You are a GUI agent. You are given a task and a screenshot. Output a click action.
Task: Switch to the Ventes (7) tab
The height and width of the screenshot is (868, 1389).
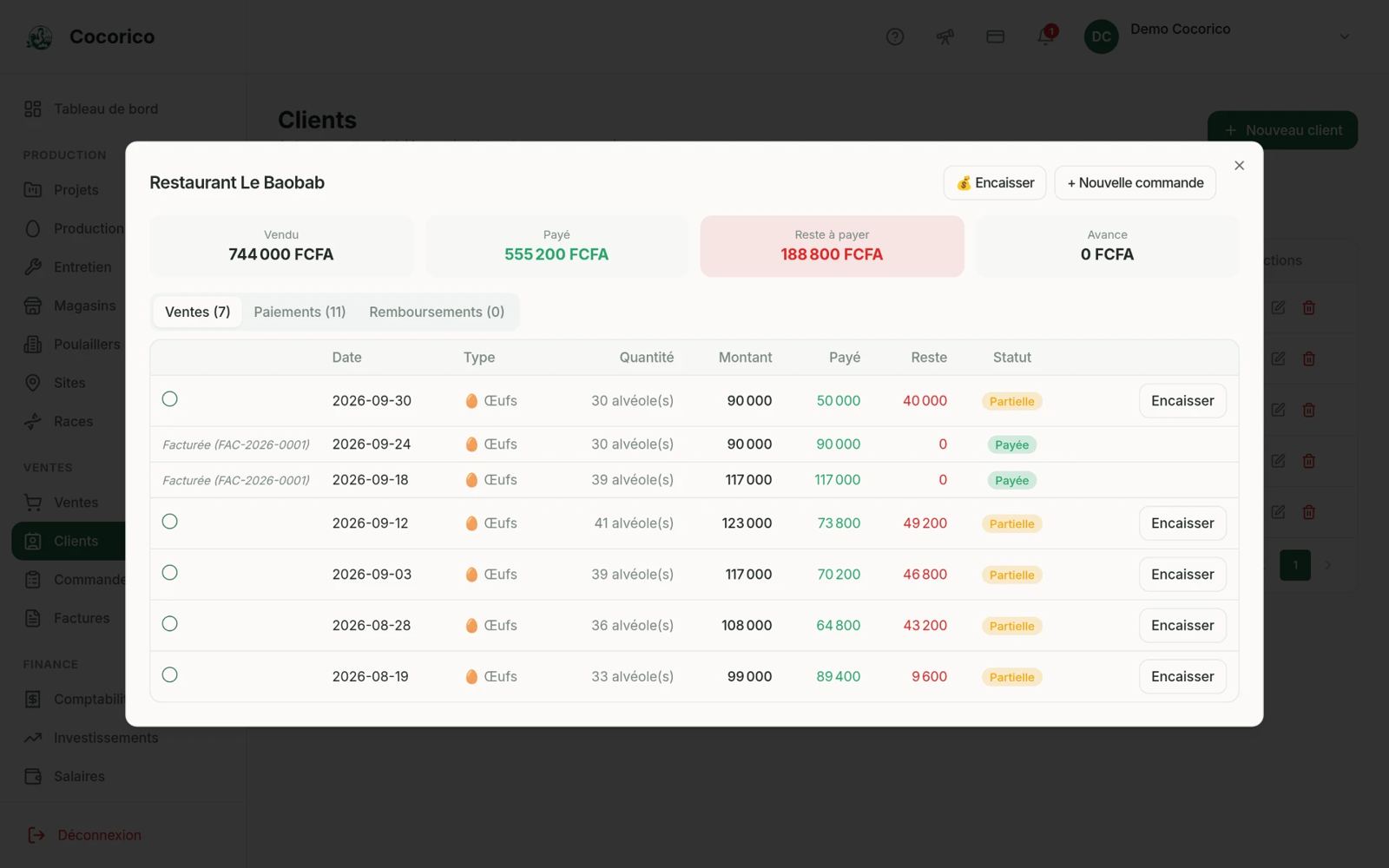tap(198, 312)
